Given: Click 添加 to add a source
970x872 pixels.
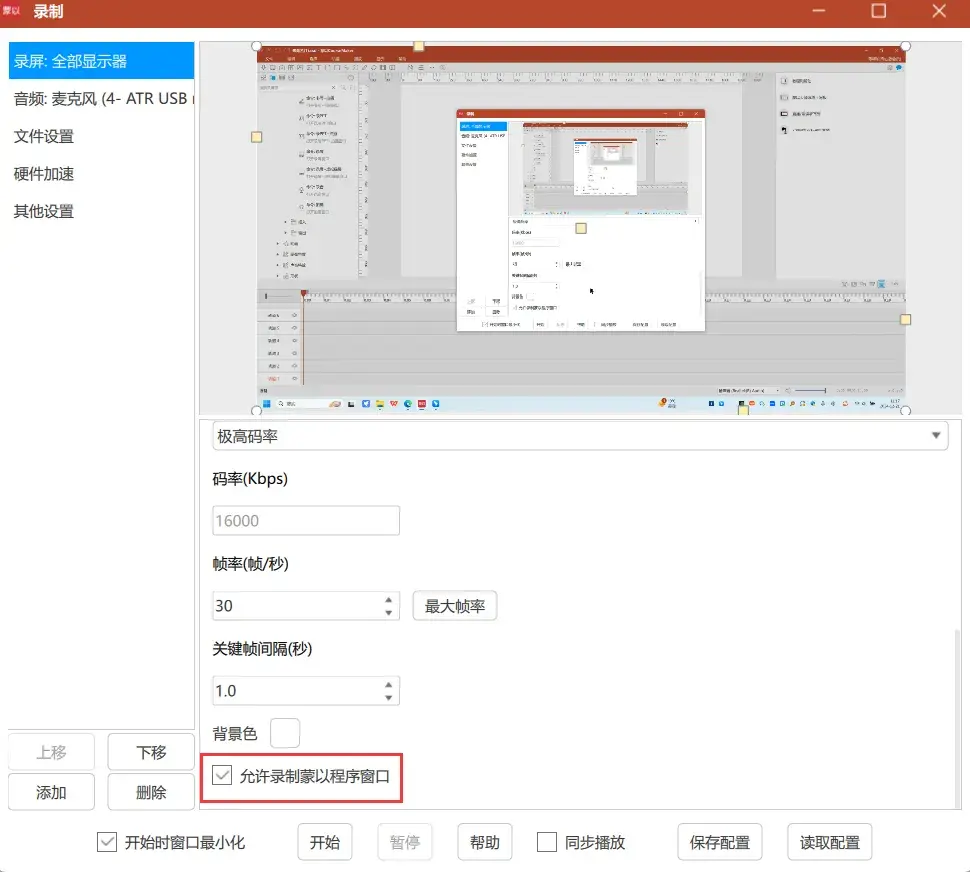Looking at the screenshot, I should (x=51, y=792).
